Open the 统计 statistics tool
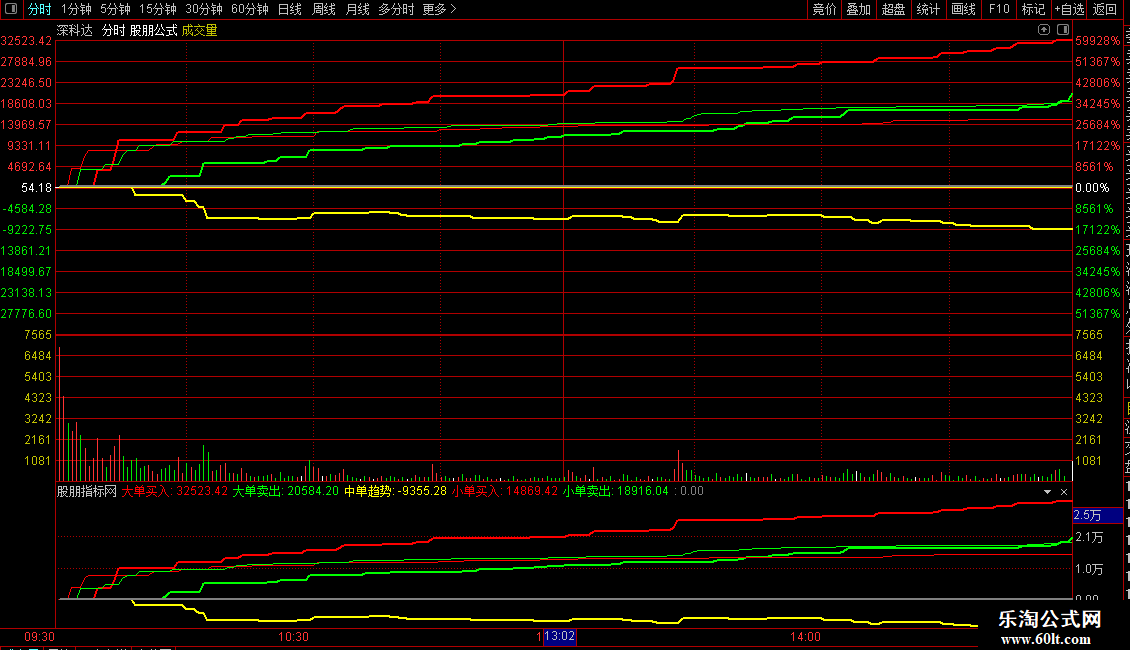 927,9
